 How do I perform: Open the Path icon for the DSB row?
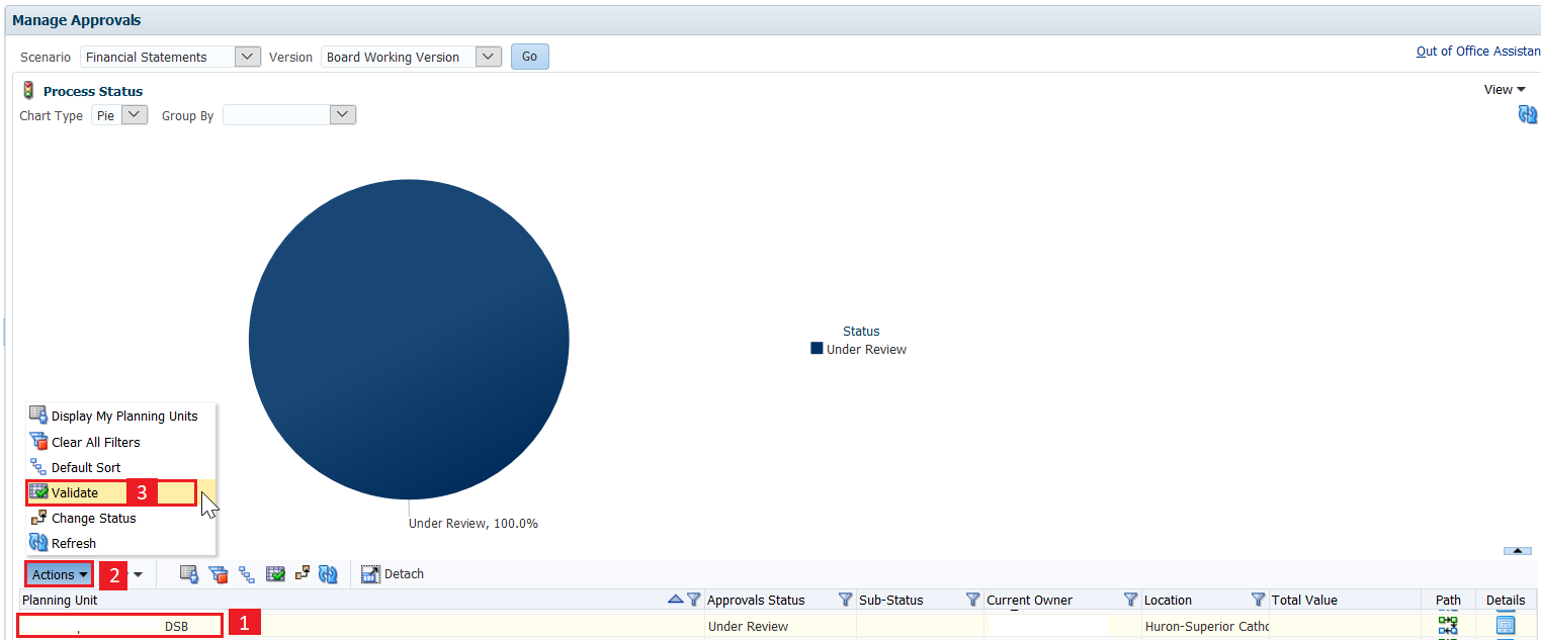pos(1447,626)
